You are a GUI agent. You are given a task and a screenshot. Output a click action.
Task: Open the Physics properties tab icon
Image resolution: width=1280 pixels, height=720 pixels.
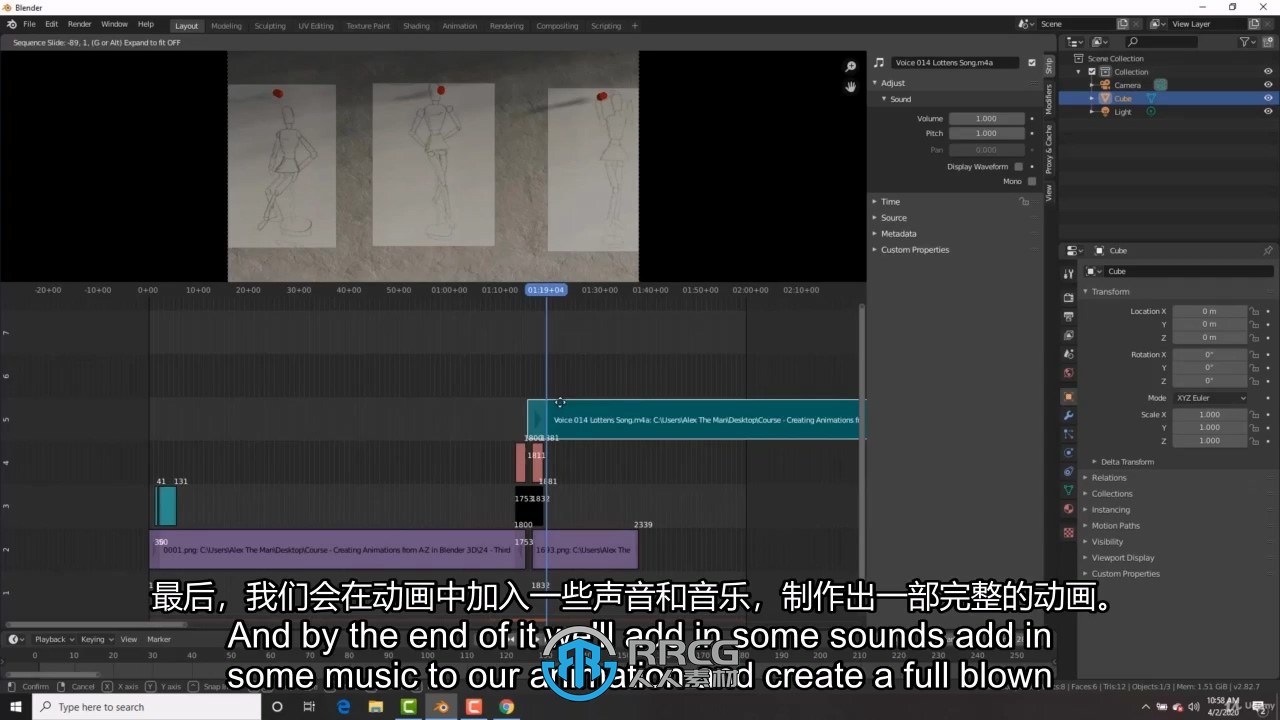point(1068,453)
